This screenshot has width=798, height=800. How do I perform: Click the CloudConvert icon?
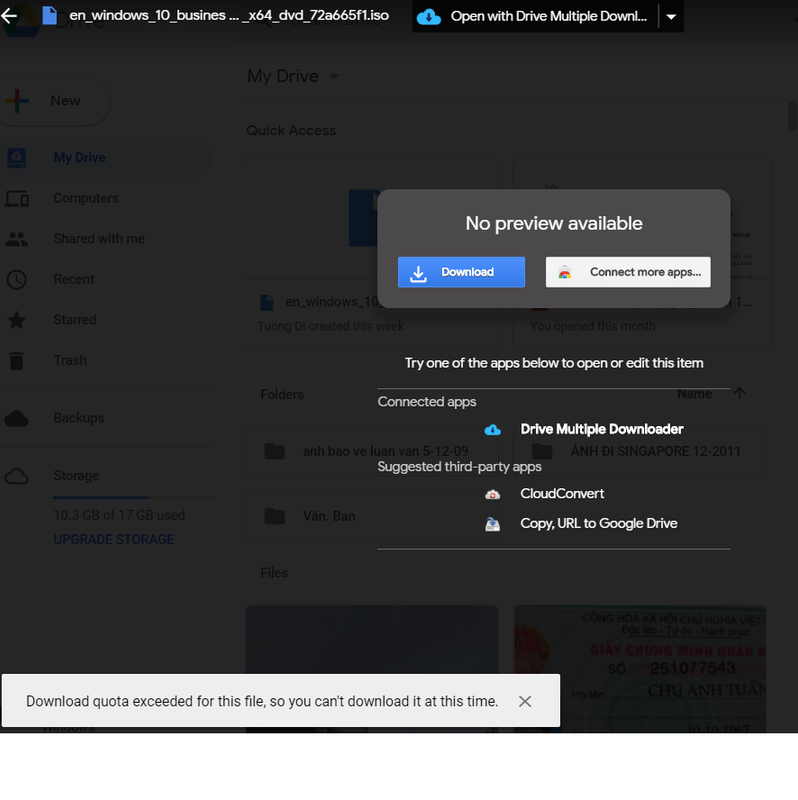point(492,494)
